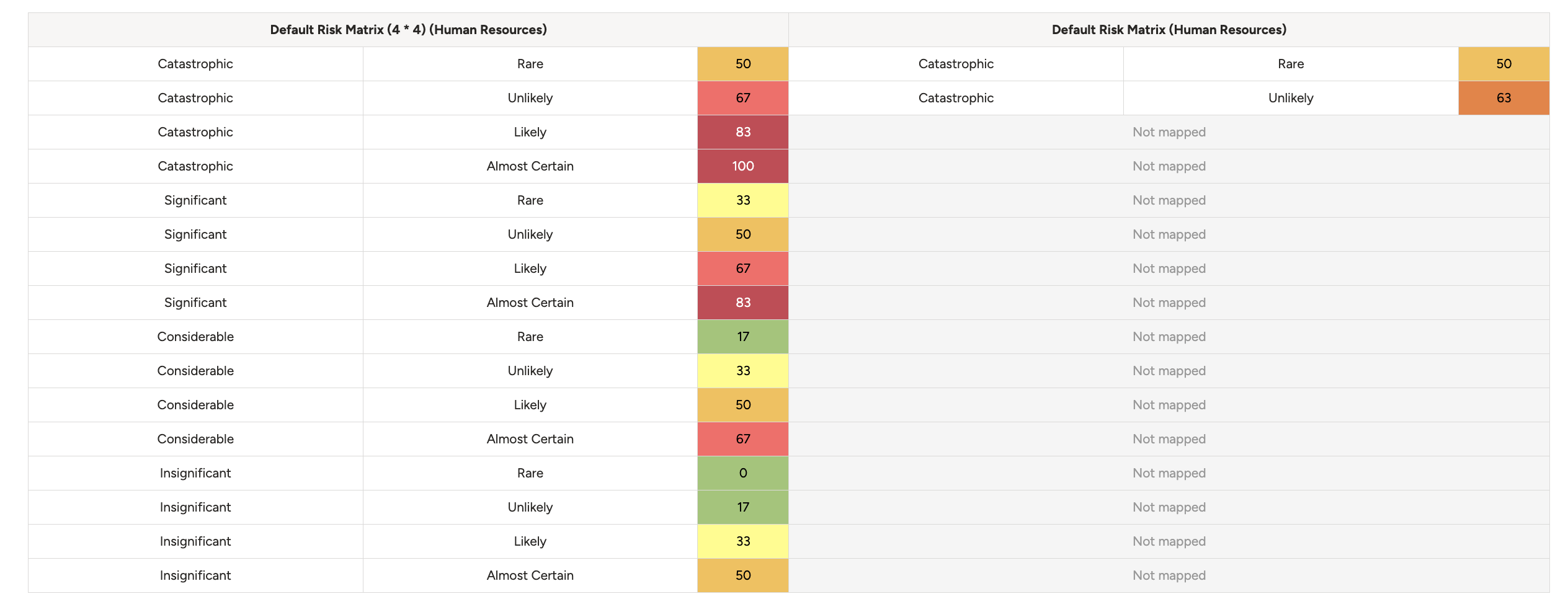The height and width of the screenshot is (599, 1568).
Task: Click the Insignificant cell in Unlikely row
Action: click(195, 507)
